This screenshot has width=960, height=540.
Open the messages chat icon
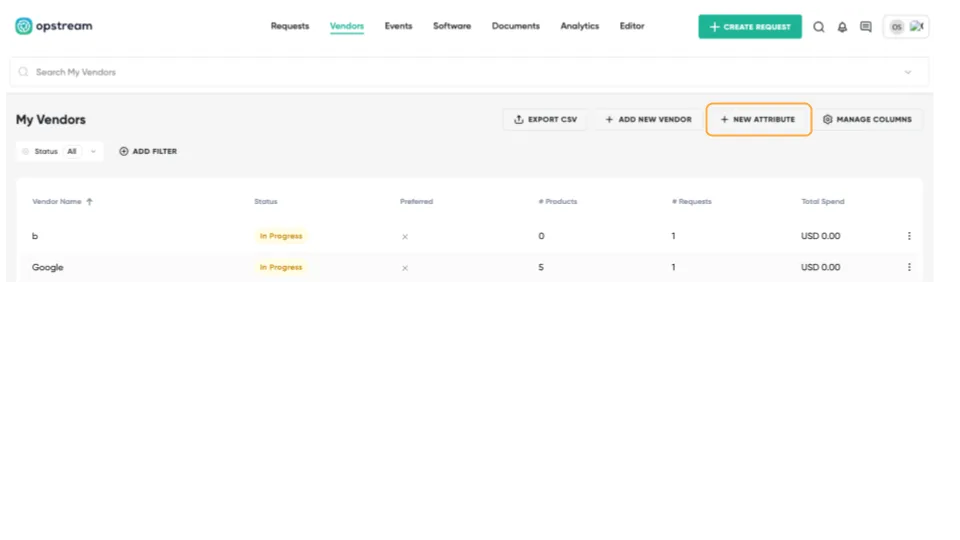866,27
